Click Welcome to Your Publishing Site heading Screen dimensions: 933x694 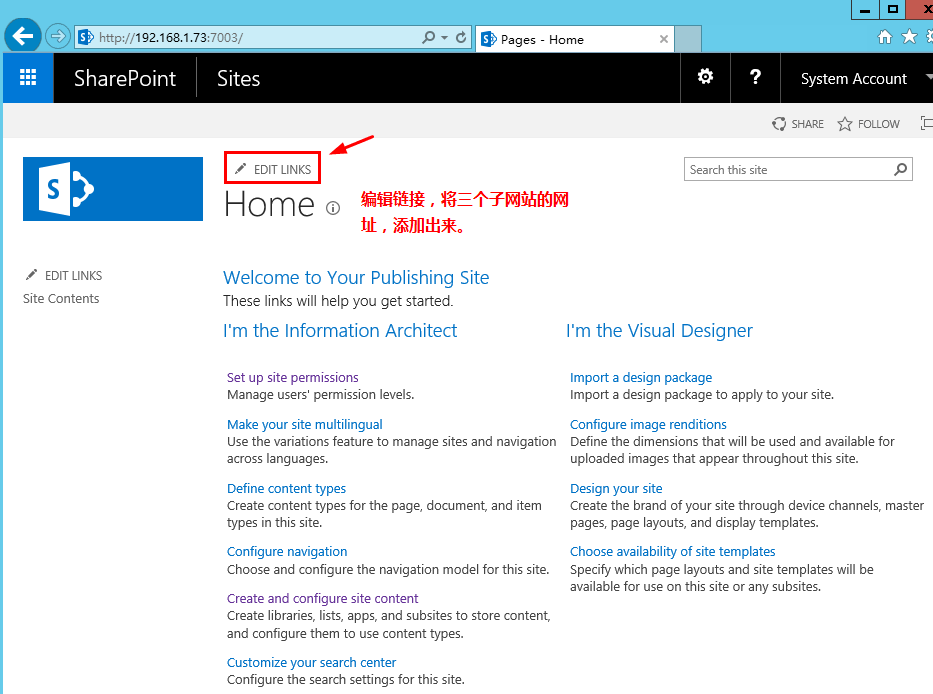(x=356, y=277)
